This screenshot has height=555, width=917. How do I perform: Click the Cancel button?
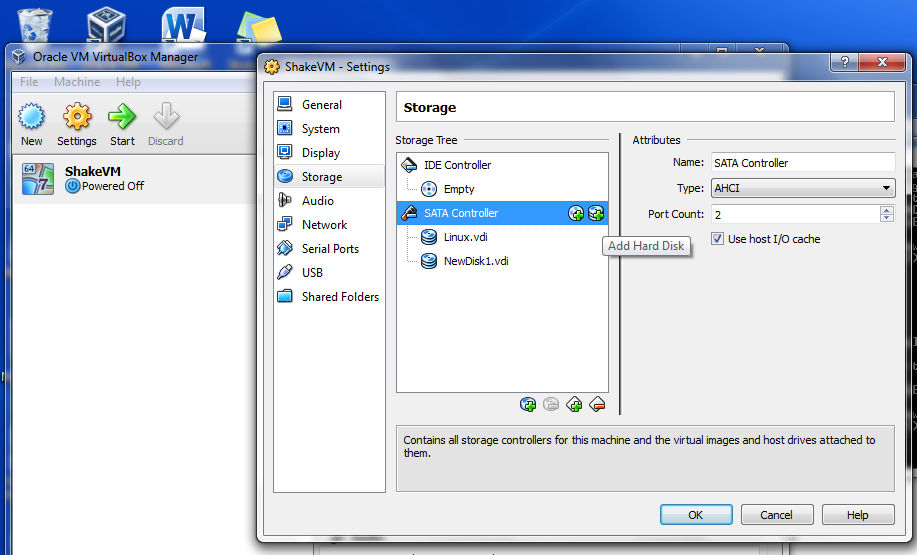coord(777,515)
